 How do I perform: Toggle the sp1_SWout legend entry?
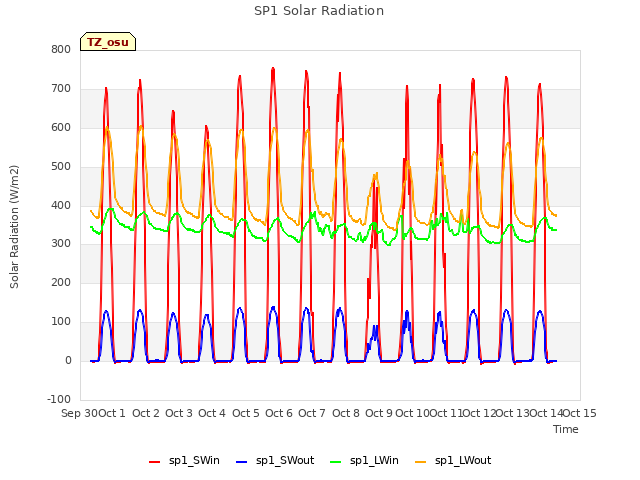(275, 460)
